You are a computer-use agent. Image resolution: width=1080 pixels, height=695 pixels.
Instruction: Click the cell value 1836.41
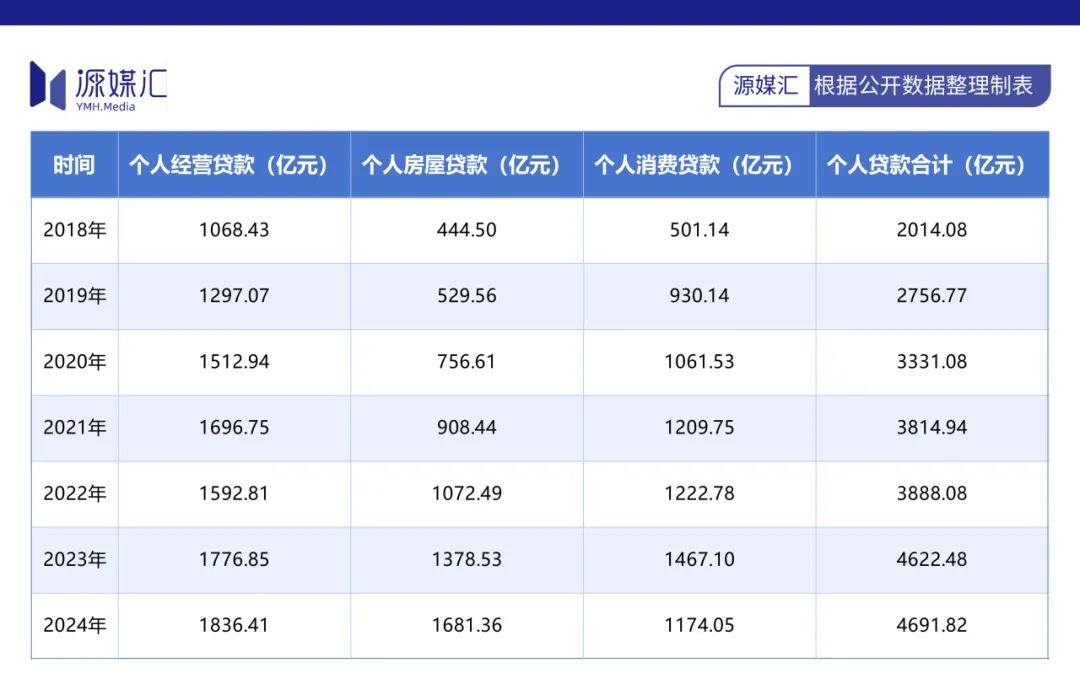[x=234, y=625]
